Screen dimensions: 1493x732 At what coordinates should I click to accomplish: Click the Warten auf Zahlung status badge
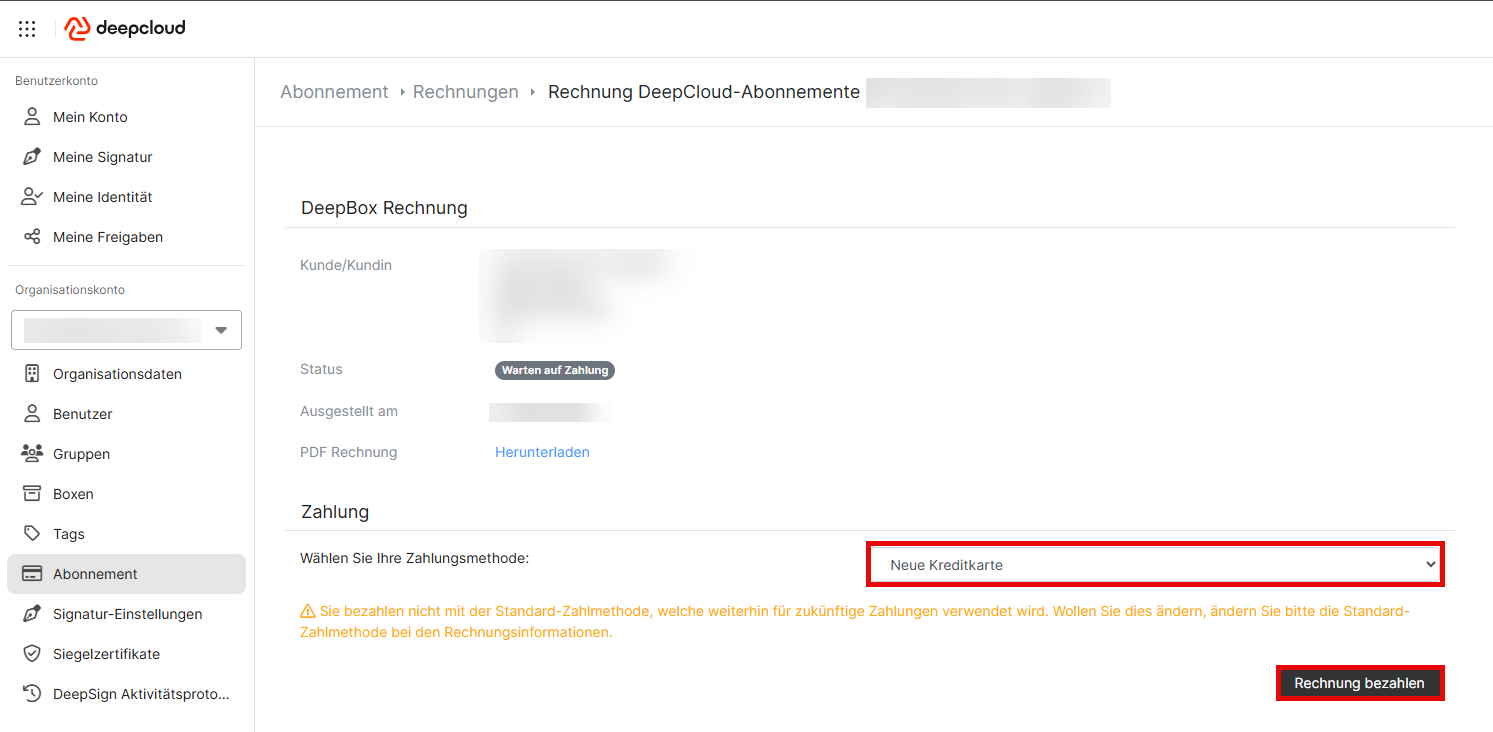coord(555,370)
